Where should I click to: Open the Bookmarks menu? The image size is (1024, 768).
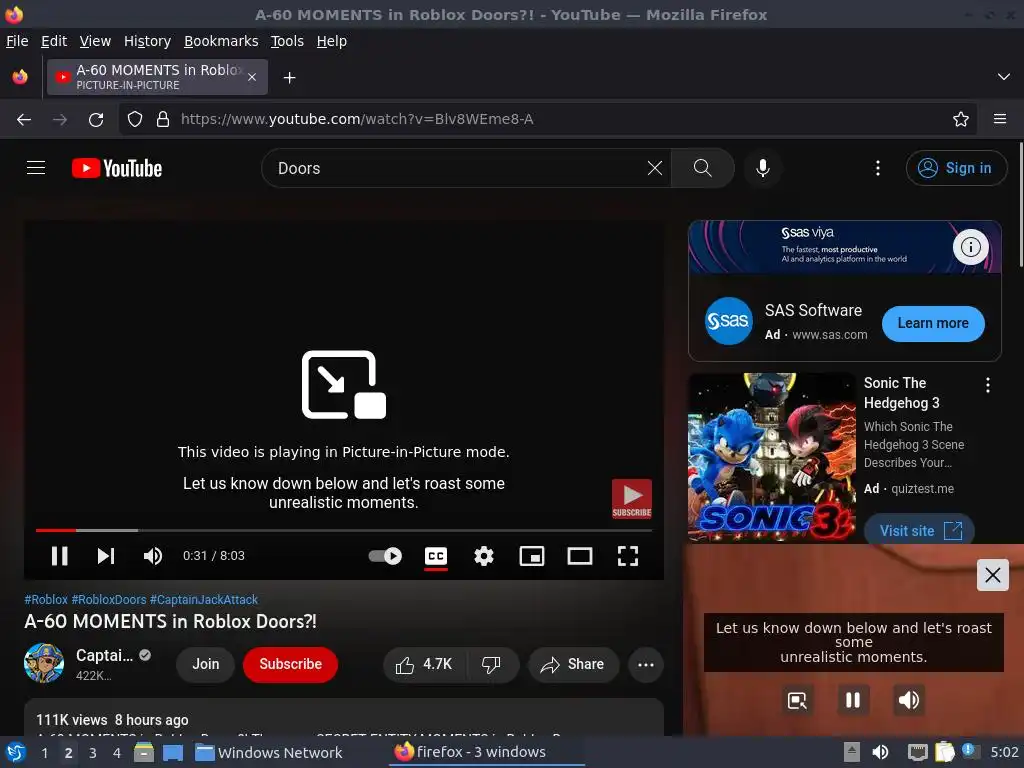pyautogui.click(x=221, y=41)
